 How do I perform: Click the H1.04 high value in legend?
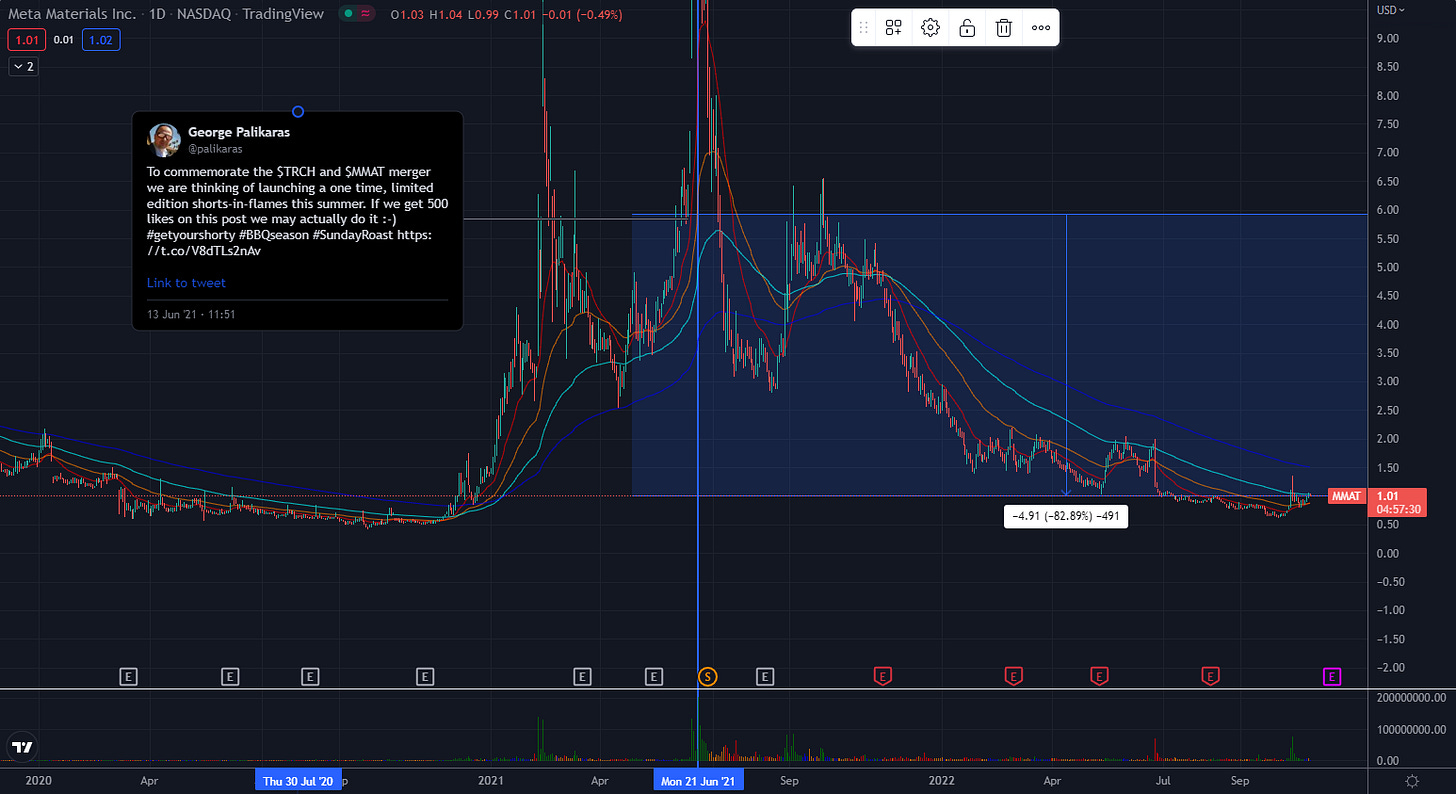pyautogui.click(x=444, y=14)
